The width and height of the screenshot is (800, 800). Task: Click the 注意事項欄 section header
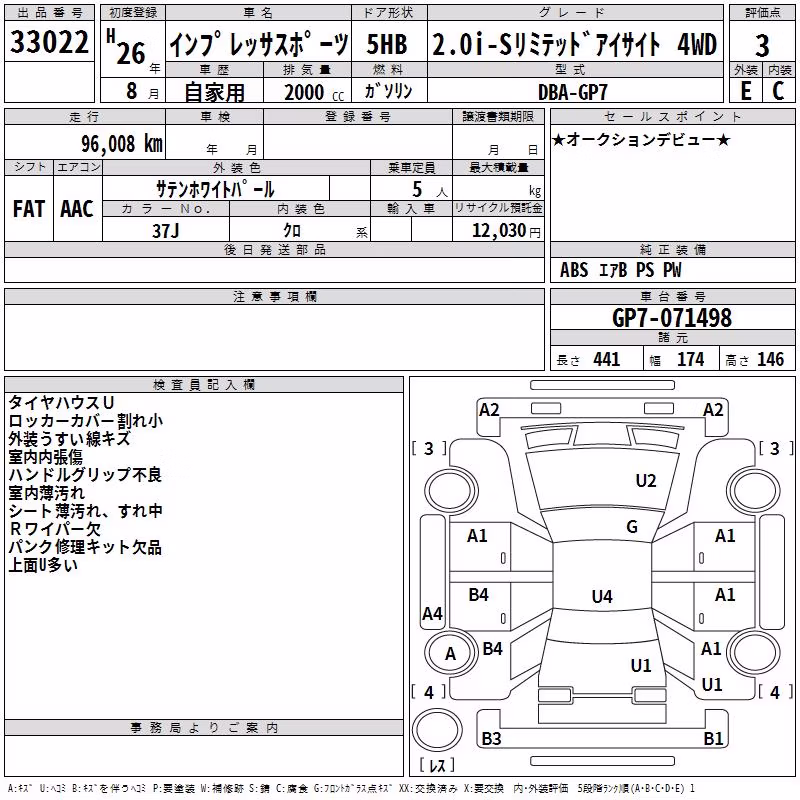point(274,296)
